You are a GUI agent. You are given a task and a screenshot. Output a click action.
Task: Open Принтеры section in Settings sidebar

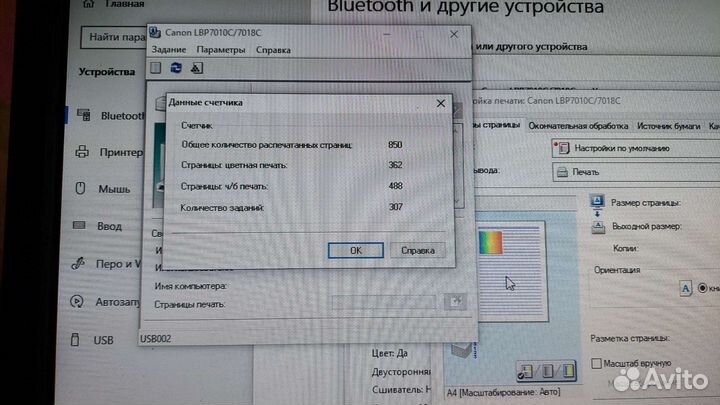pyautogui.click(x=109, y=152)
